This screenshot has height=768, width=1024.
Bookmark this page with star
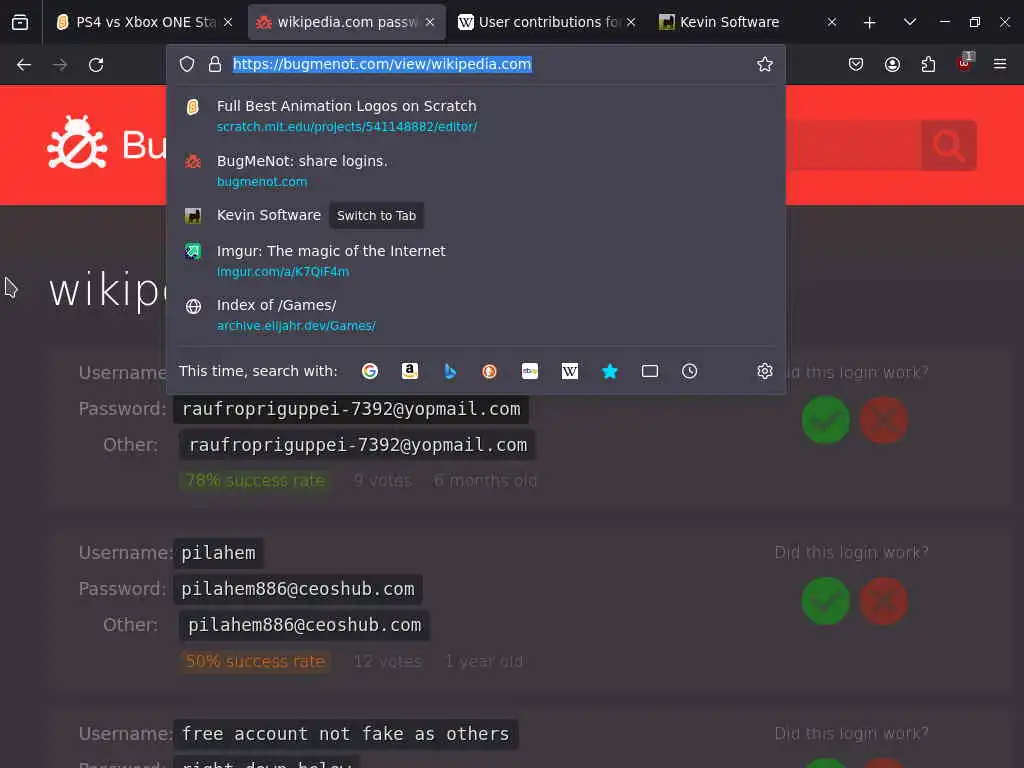pos(765,64)
